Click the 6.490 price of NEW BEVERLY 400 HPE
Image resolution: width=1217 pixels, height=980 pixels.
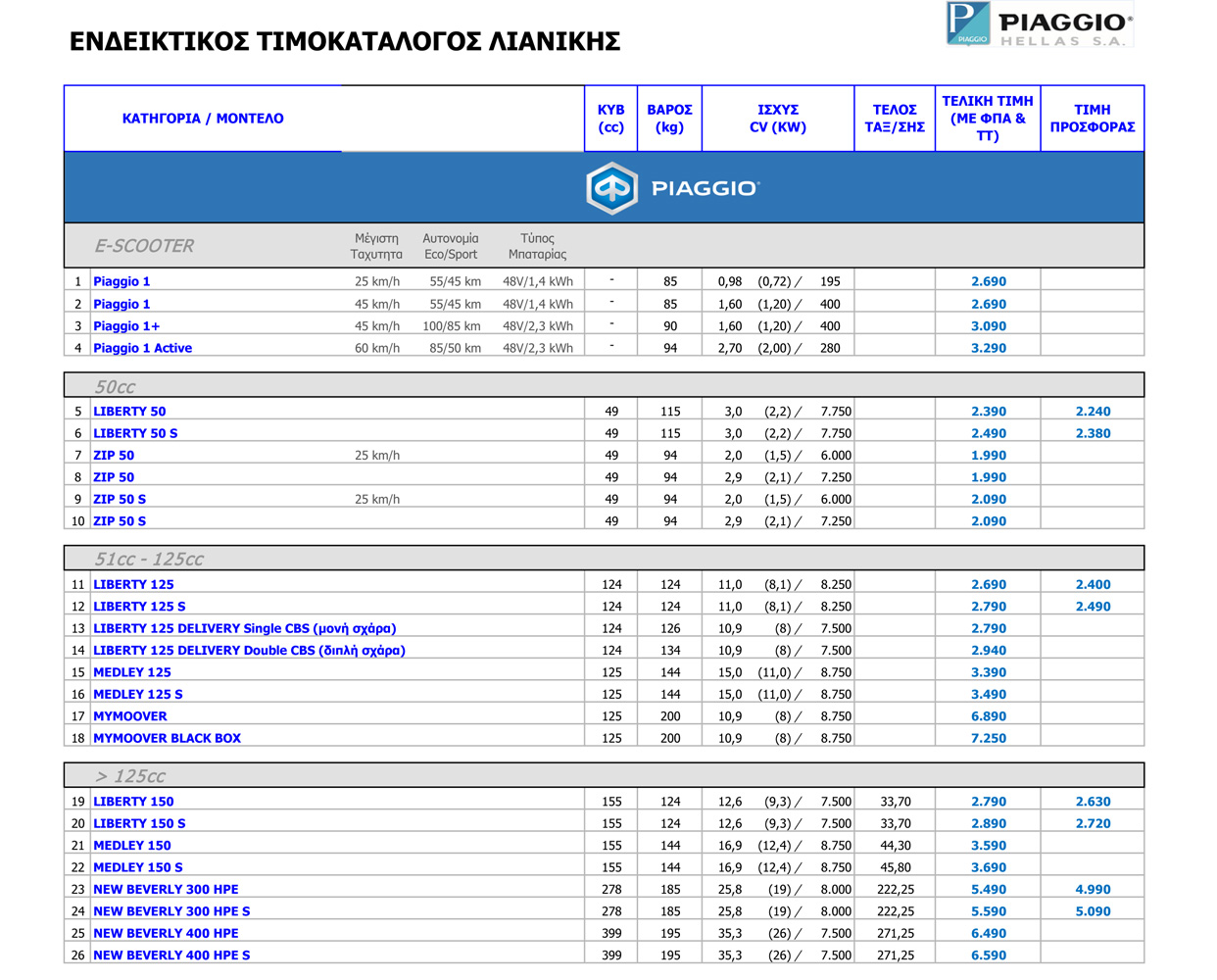point(989,934)
